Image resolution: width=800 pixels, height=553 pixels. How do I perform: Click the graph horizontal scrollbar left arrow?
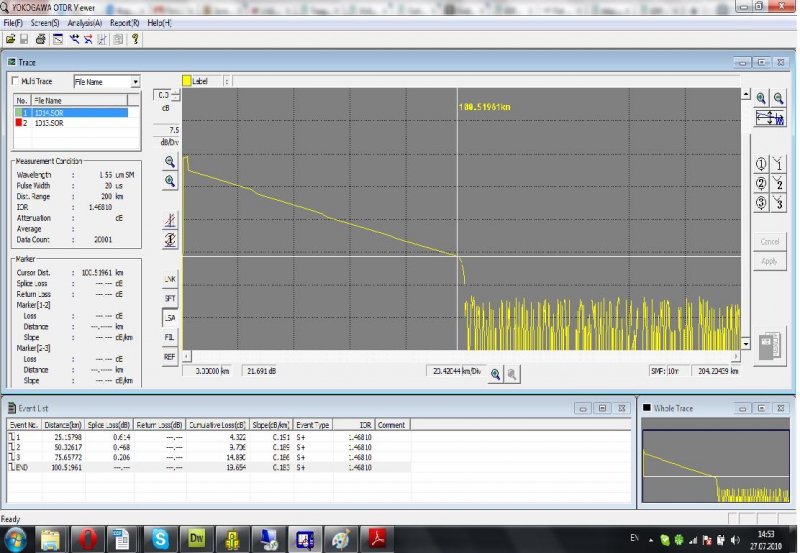coord(187,356)
